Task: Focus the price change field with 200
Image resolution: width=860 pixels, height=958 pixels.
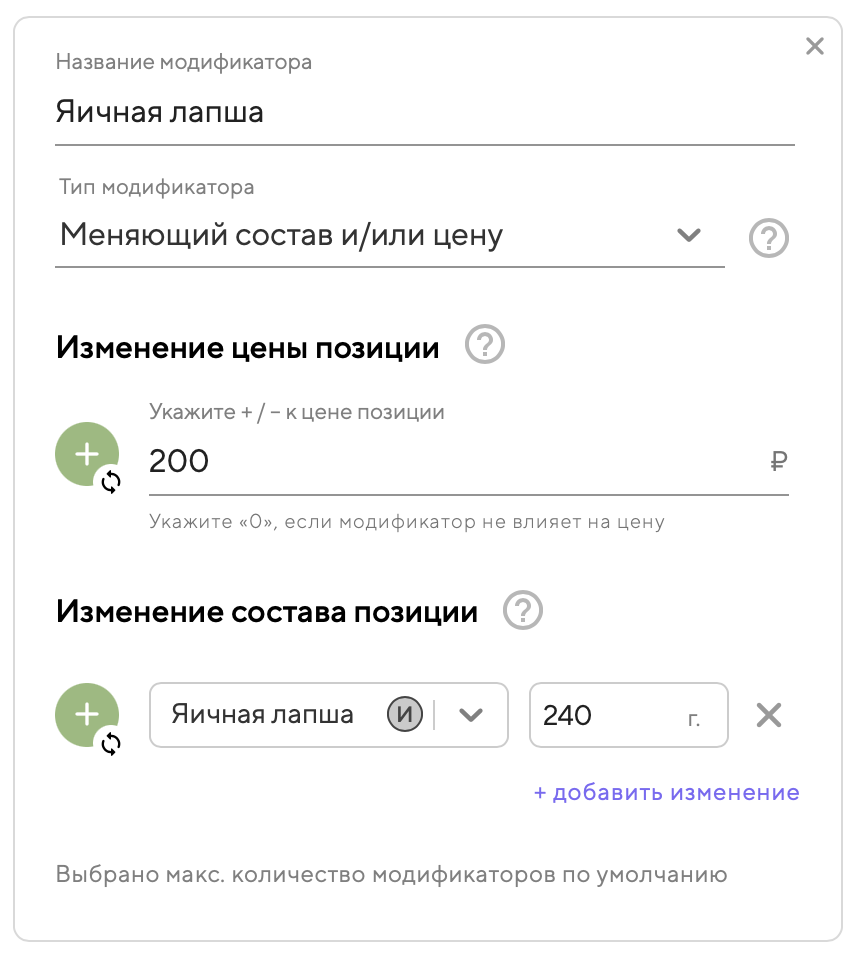Action: tap(450, 461)
